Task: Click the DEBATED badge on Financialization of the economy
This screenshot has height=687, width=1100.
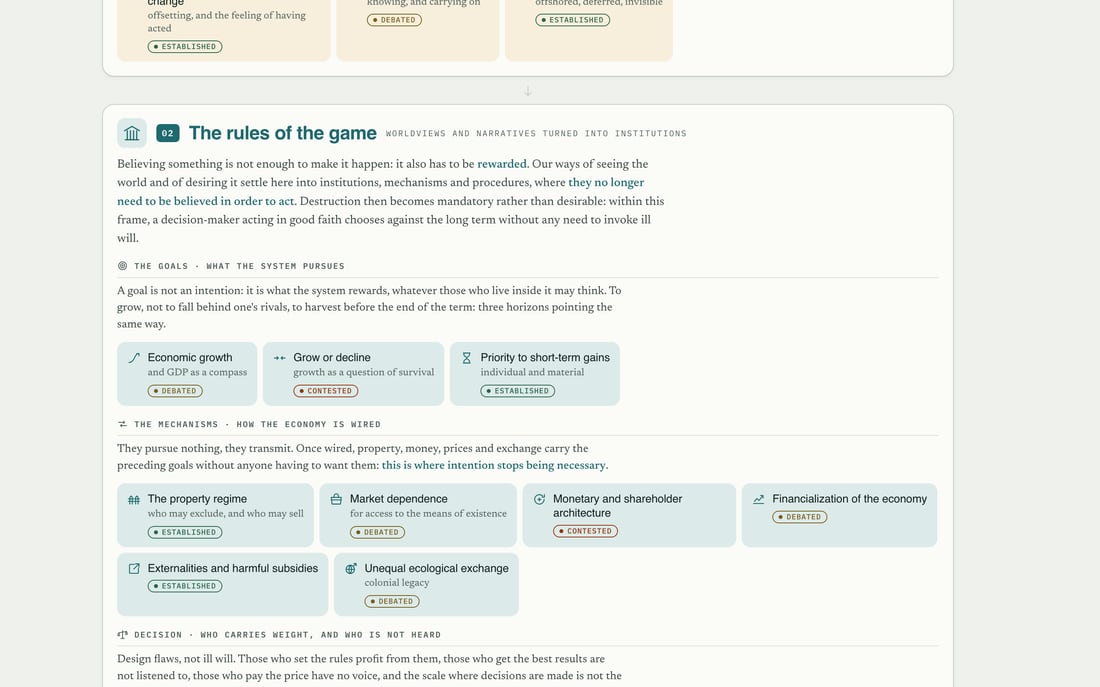Action: point(800,517)
